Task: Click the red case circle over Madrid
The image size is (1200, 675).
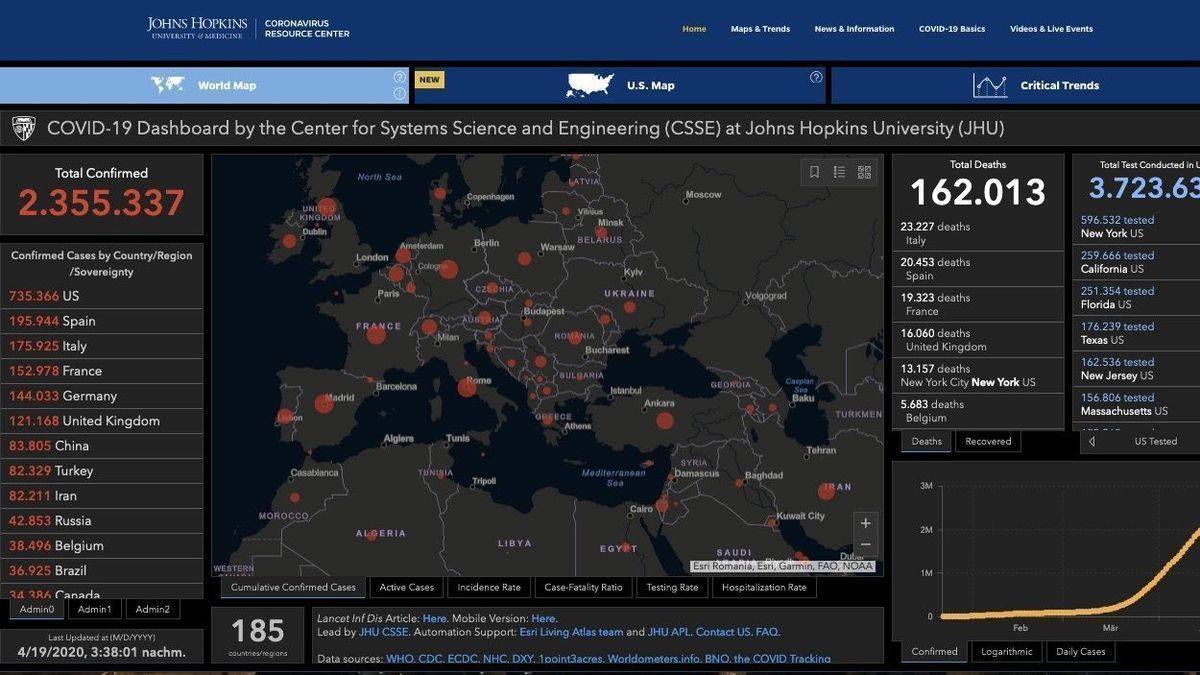Action: pyautogui.click(x=324, y=404)
